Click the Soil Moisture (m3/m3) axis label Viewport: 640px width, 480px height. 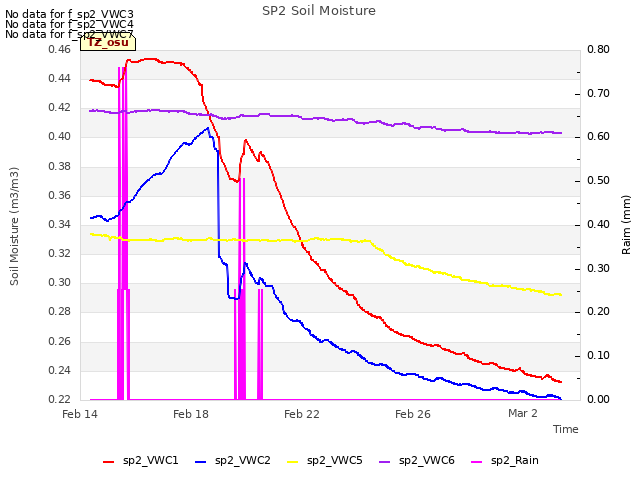pos(14,226)
